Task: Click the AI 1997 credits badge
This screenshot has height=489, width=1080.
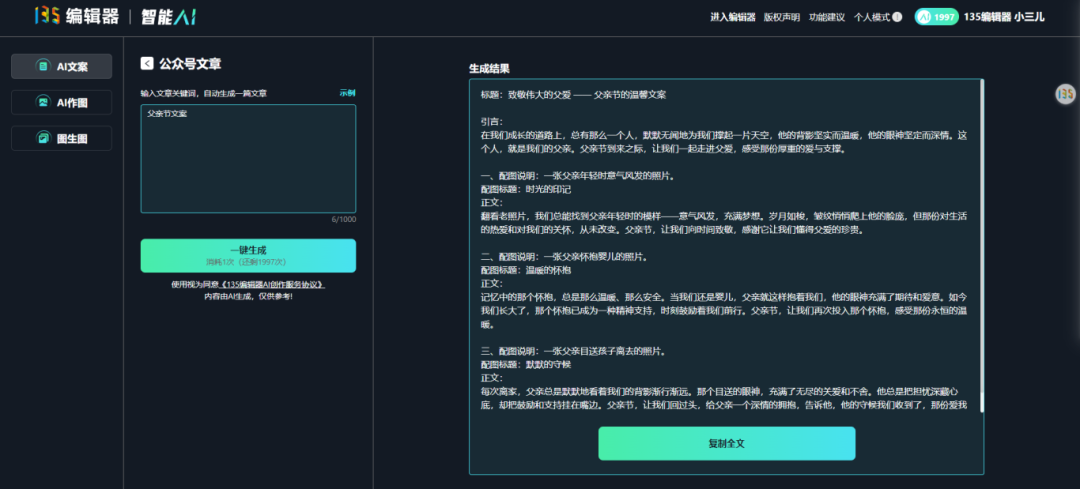Action: click(x=936, y=17)
